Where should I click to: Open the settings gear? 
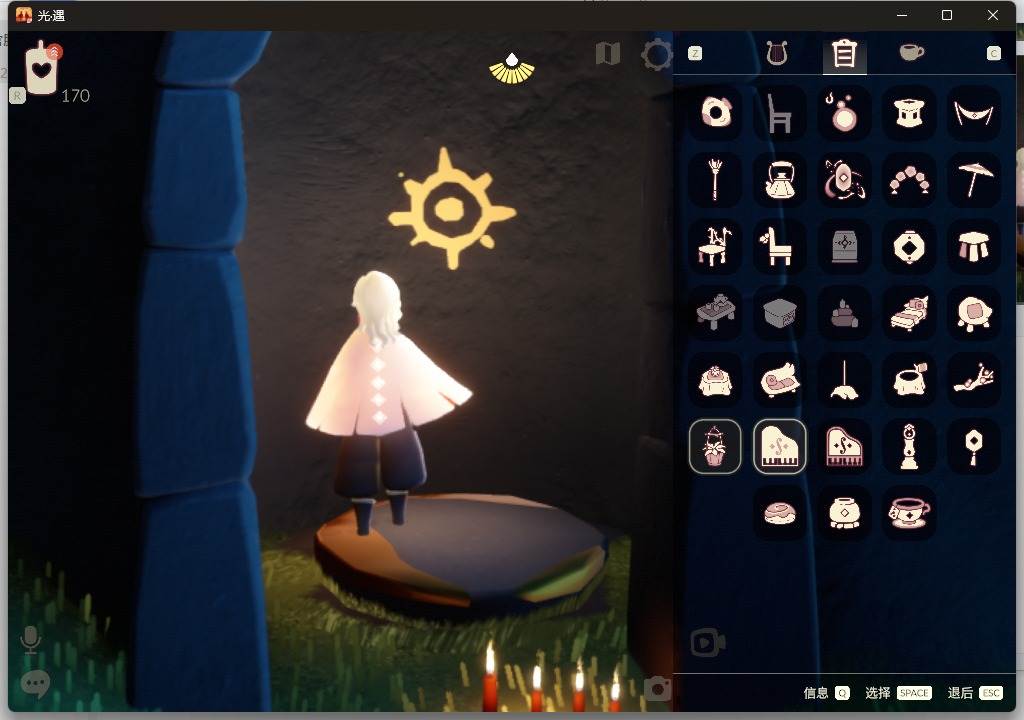coord(656,54)
